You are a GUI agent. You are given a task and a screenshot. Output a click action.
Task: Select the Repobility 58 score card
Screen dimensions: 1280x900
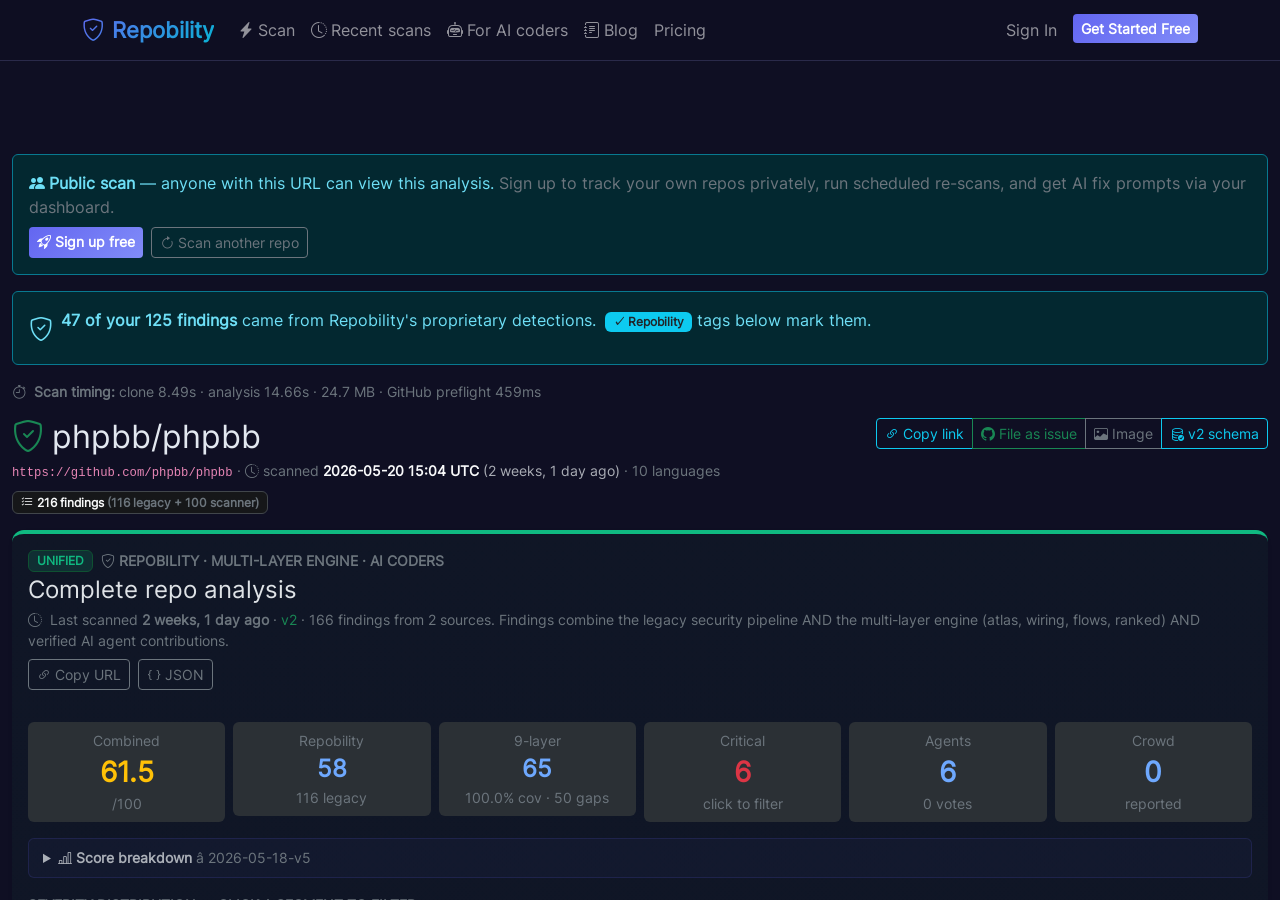point(332,769)
